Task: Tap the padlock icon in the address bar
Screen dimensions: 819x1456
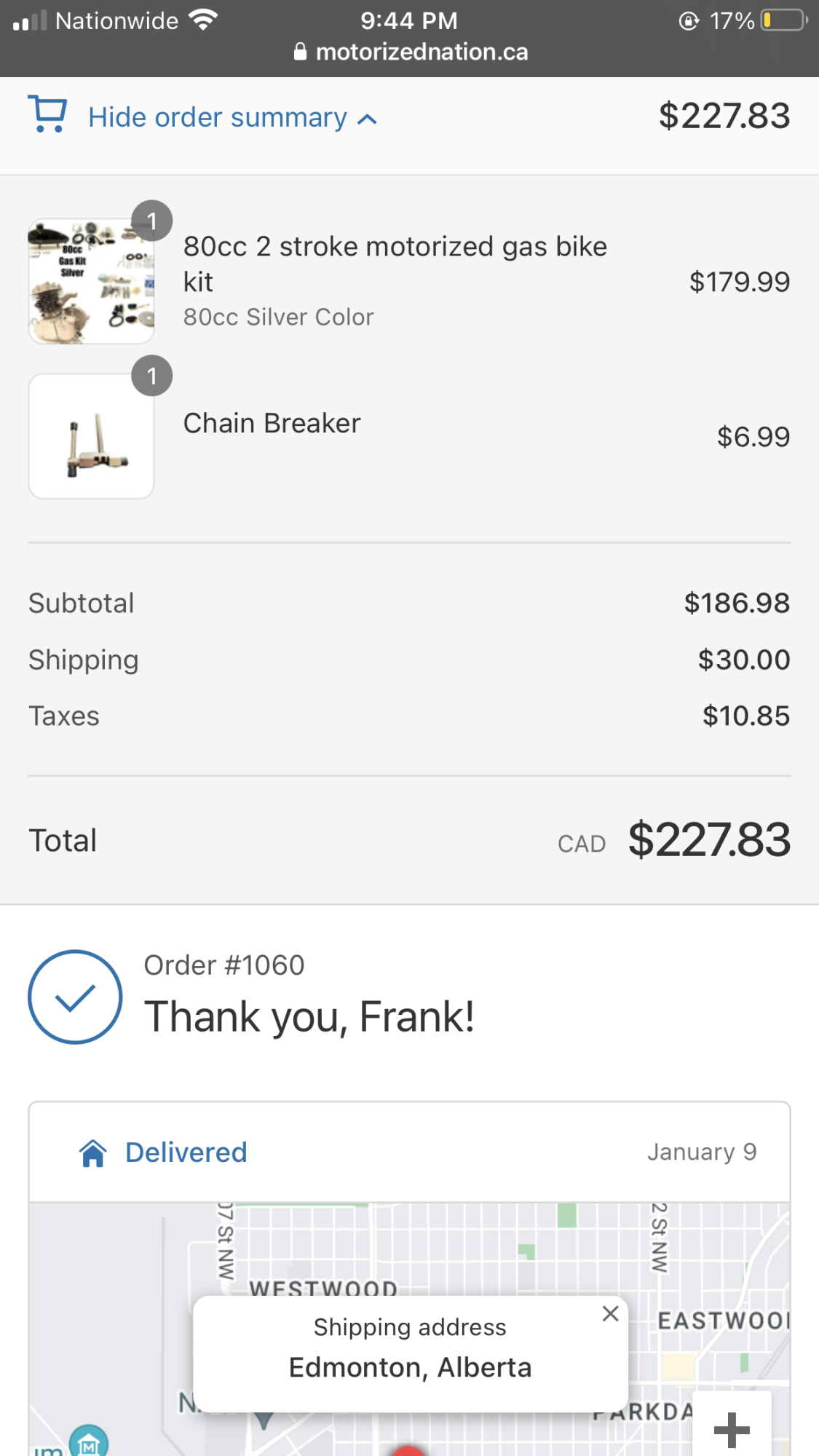Action: click(300, 52)
